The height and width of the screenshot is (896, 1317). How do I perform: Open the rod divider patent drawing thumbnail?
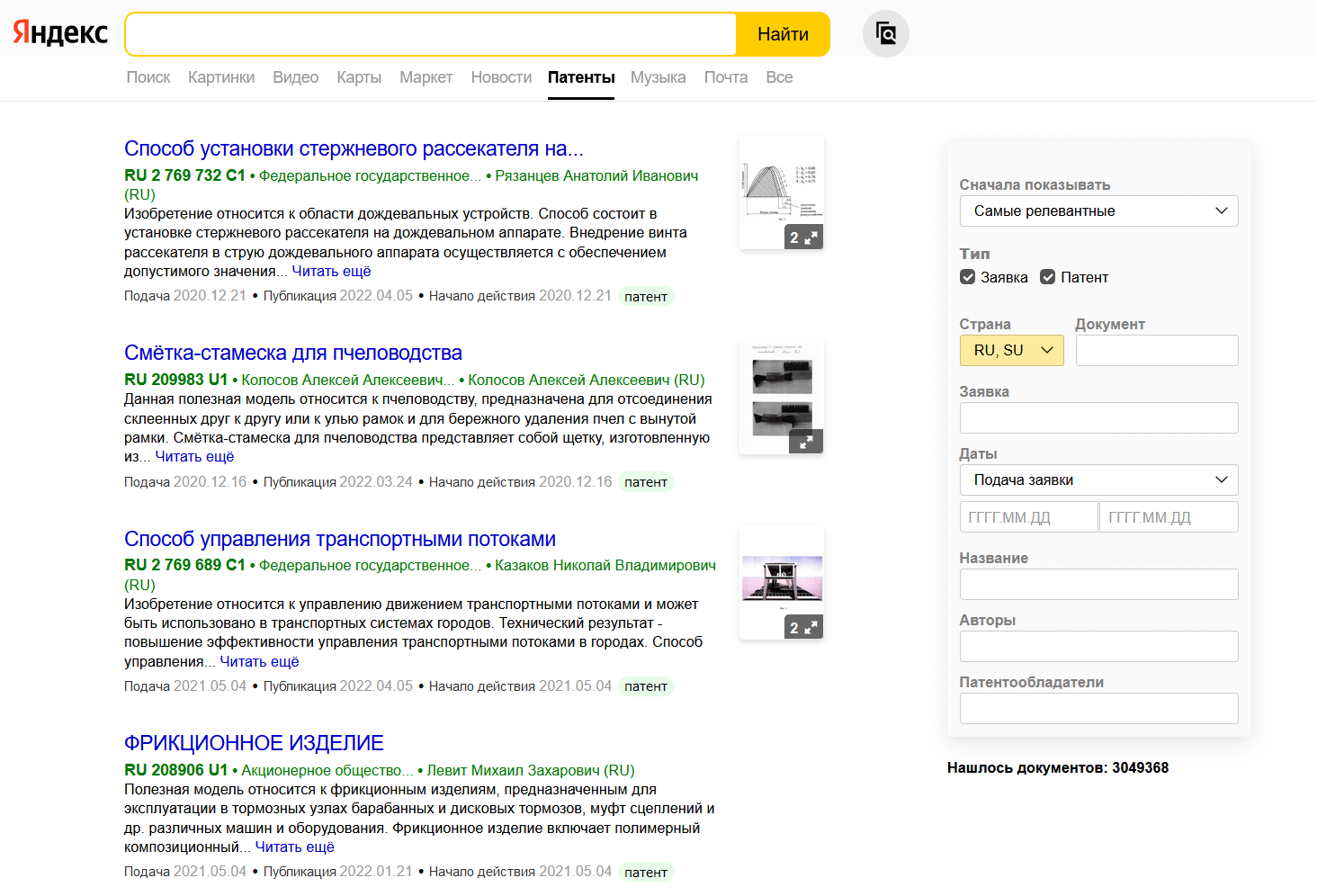click(x=782, y=193)
